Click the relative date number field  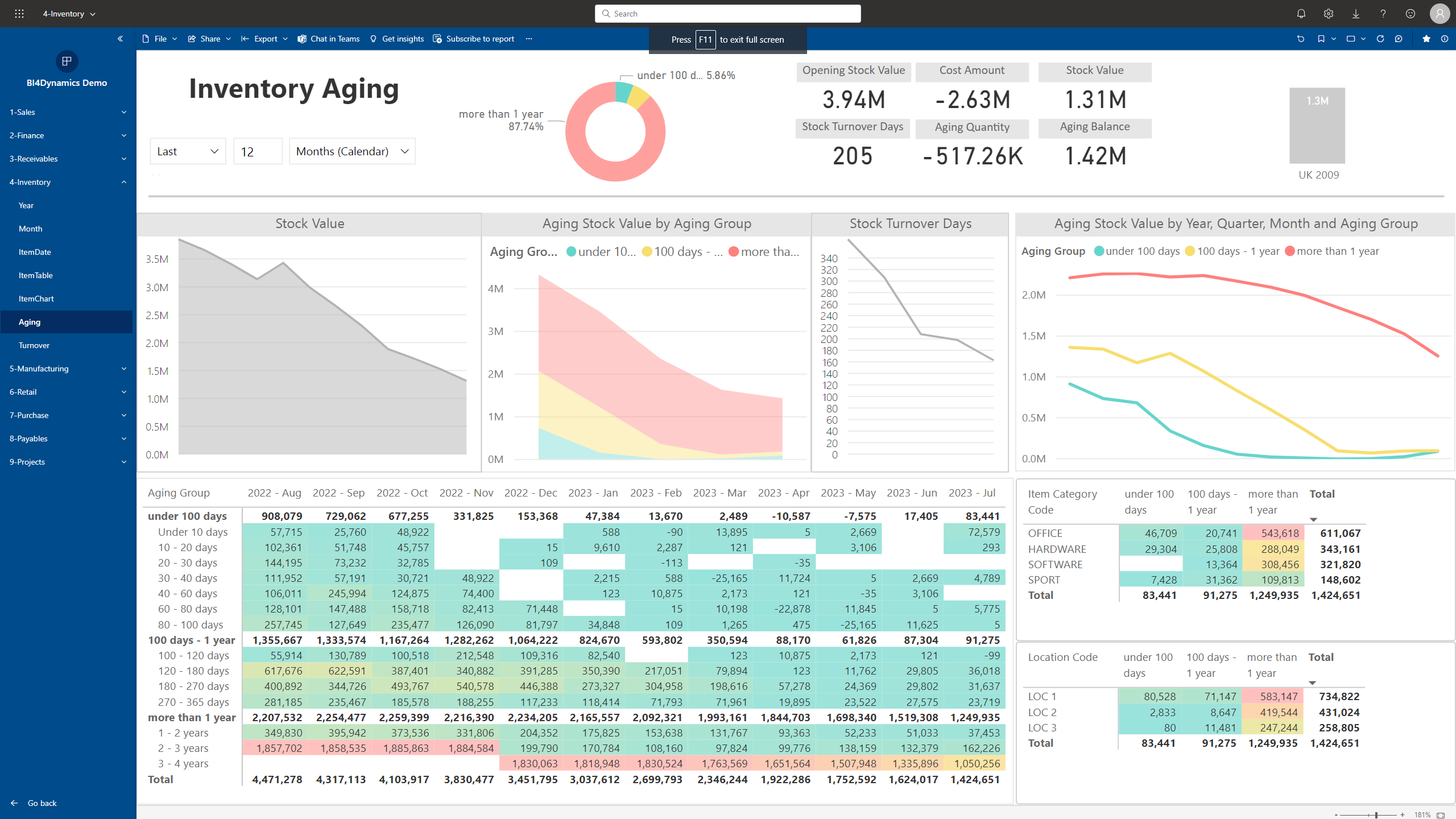pos(258,151)
